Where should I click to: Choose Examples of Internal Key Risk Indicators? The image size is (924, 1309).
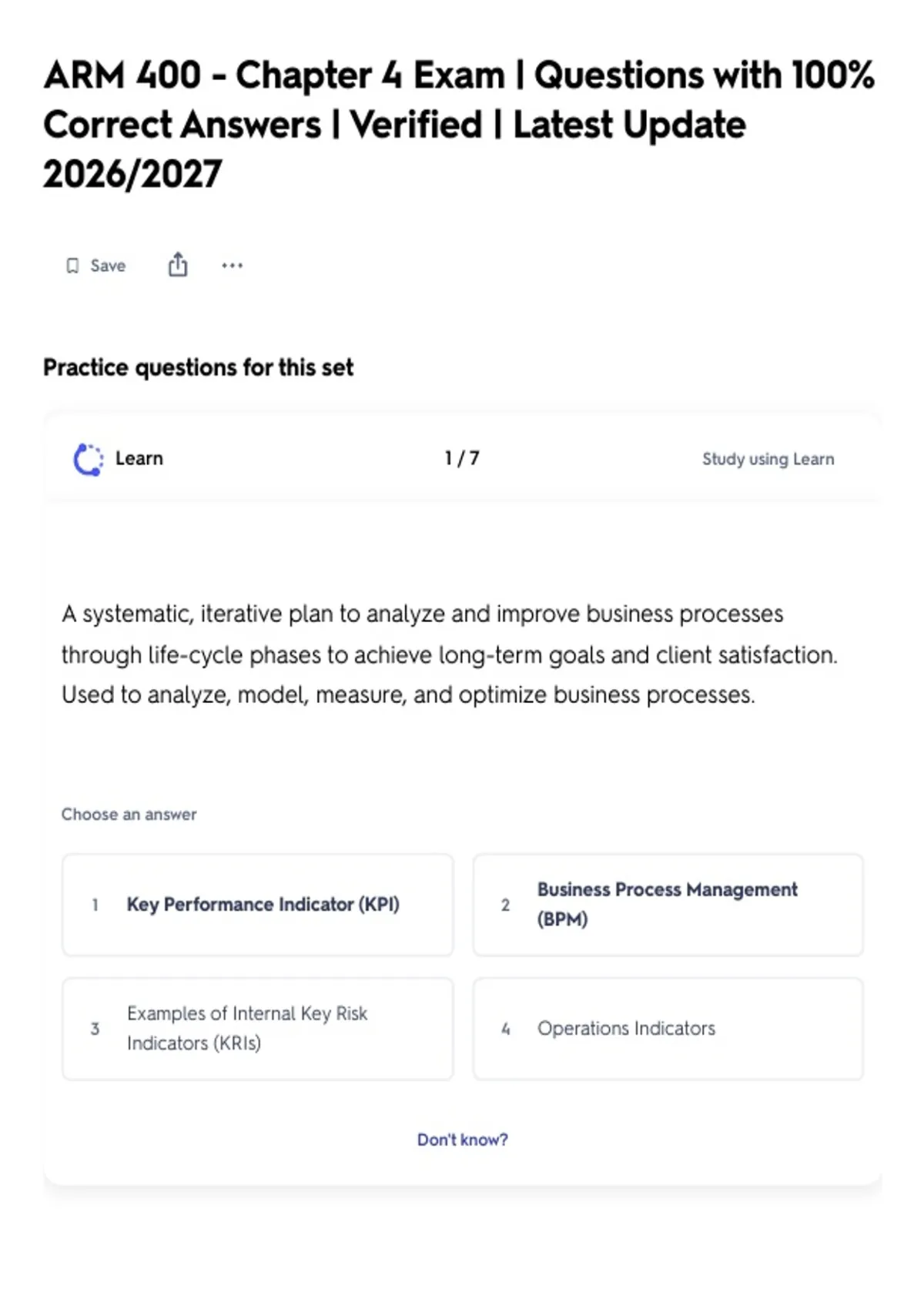click(x=258, y=1029)
